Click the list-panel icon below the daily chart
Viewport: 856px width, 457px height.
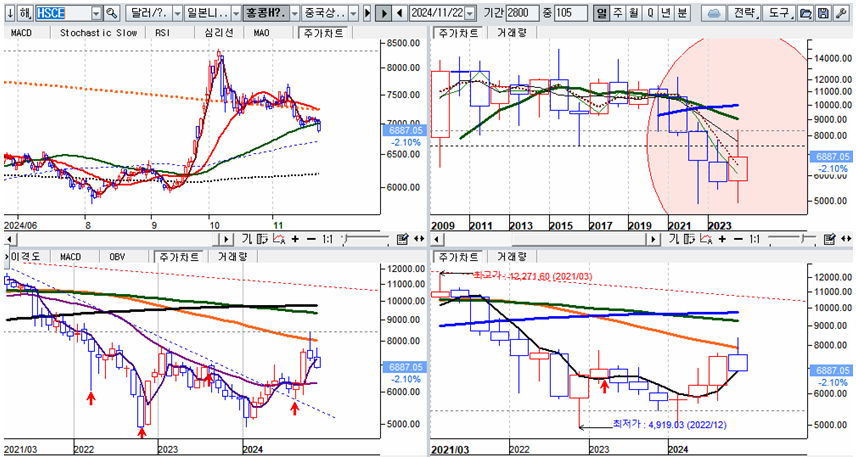263,239
